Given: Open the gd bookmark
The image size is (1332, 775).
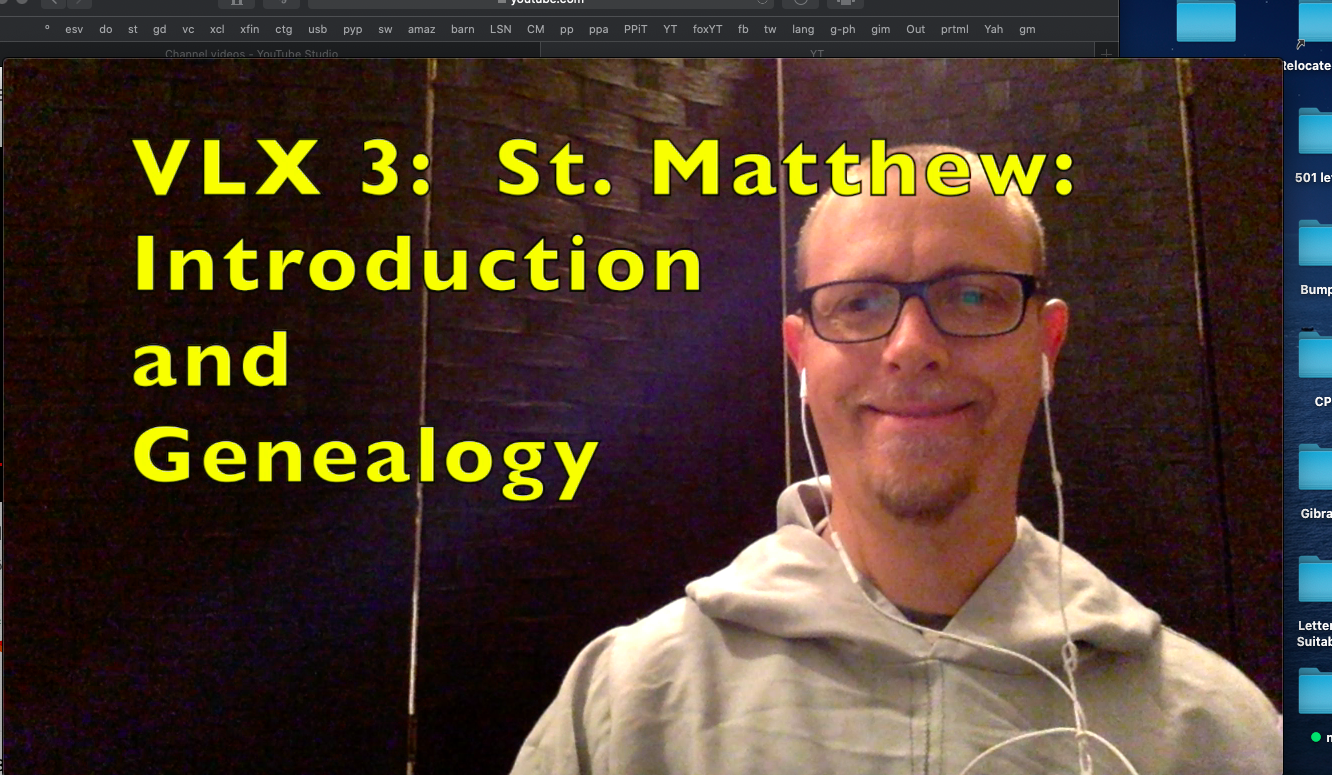Looking at the screenshot, I should click(160, 29).
